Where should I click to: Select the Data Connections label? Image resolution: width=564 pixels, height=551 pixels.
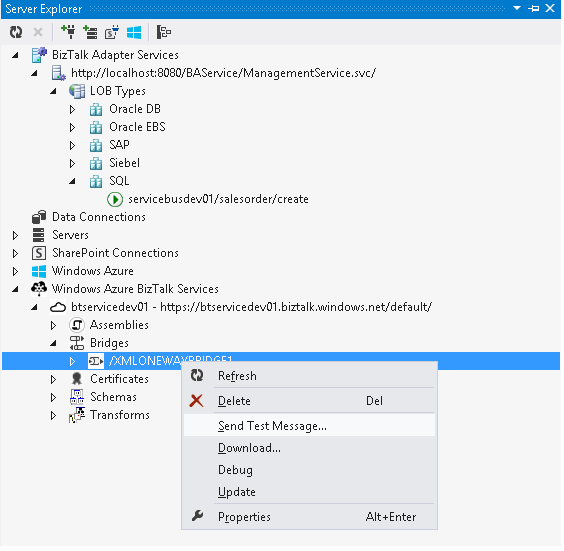click(x=99, y=218)
